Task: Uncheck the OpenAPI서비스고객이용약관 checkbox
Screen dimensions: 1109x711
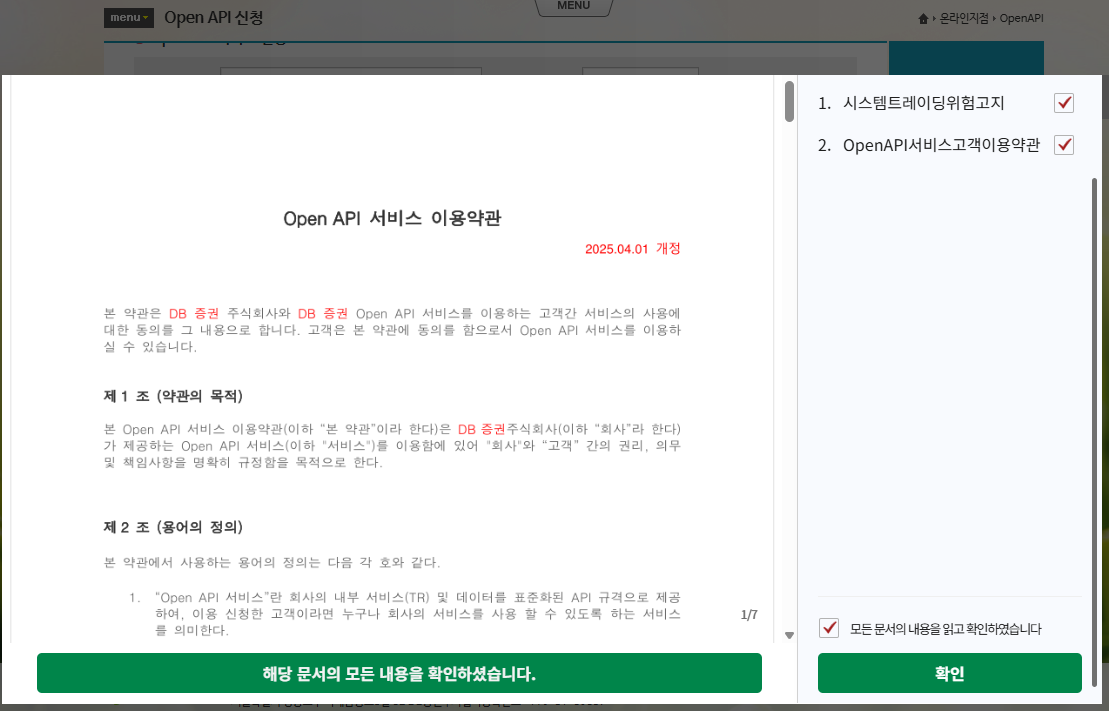Action: pyautogui.click(x=1064, y=145)
